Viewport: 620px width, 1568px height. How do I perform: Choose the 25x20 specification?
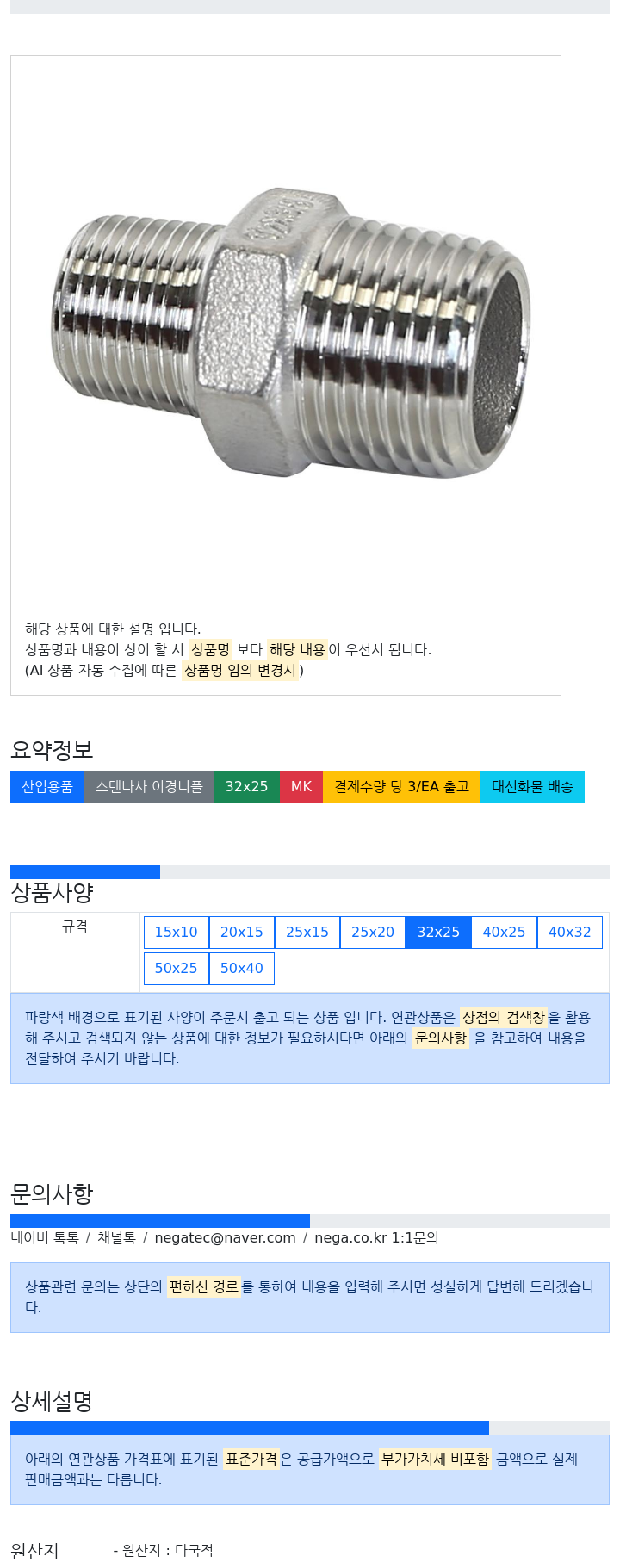tap(373, 932)
